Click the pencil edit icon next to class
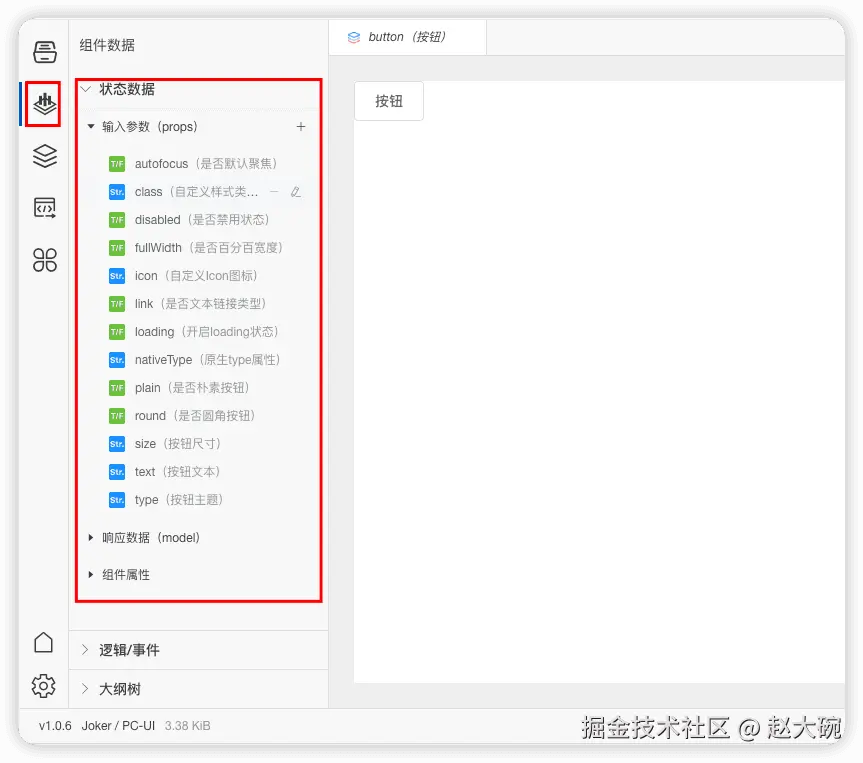The width and height of the screenshot is (863, 763). coord(296,191)
